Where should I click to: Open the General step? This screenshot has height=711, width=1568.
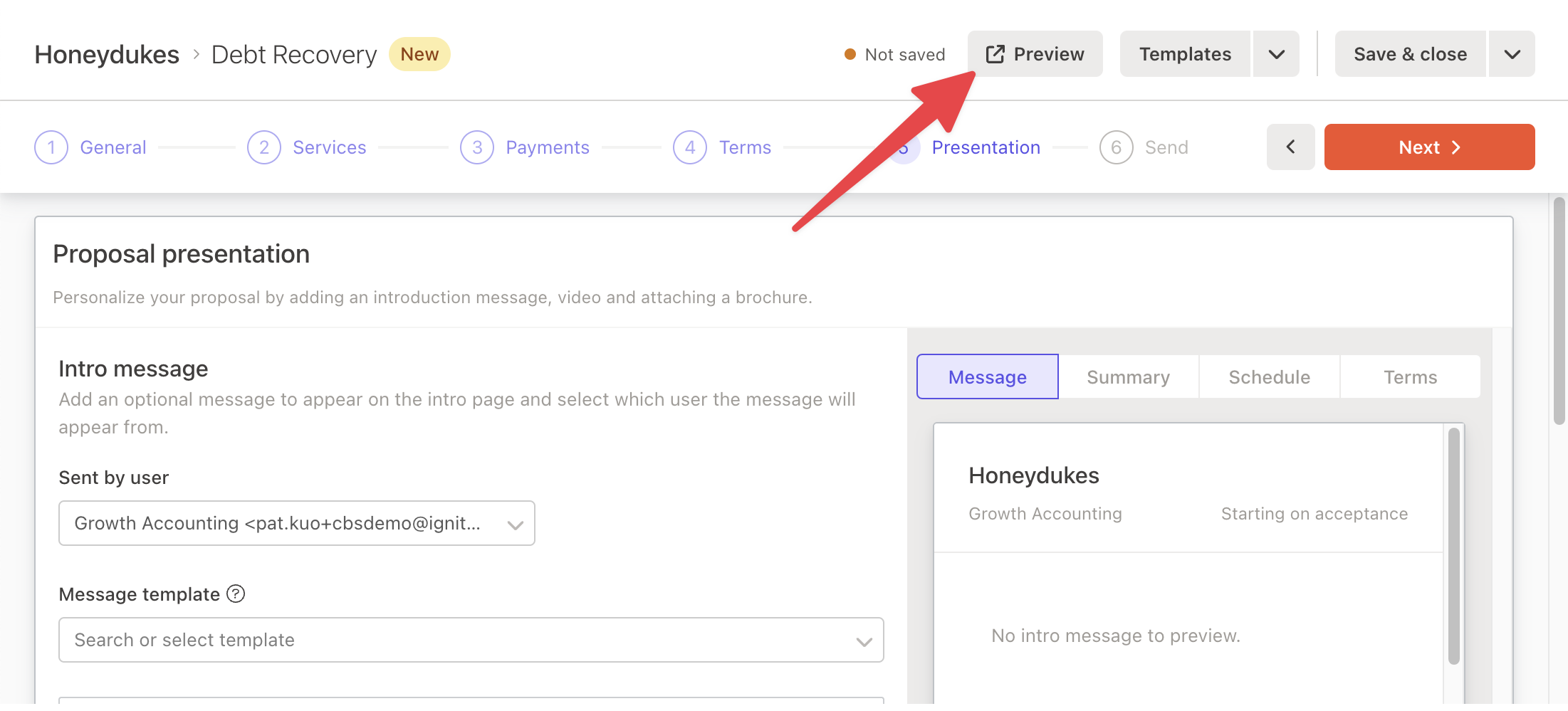(113, 147)
